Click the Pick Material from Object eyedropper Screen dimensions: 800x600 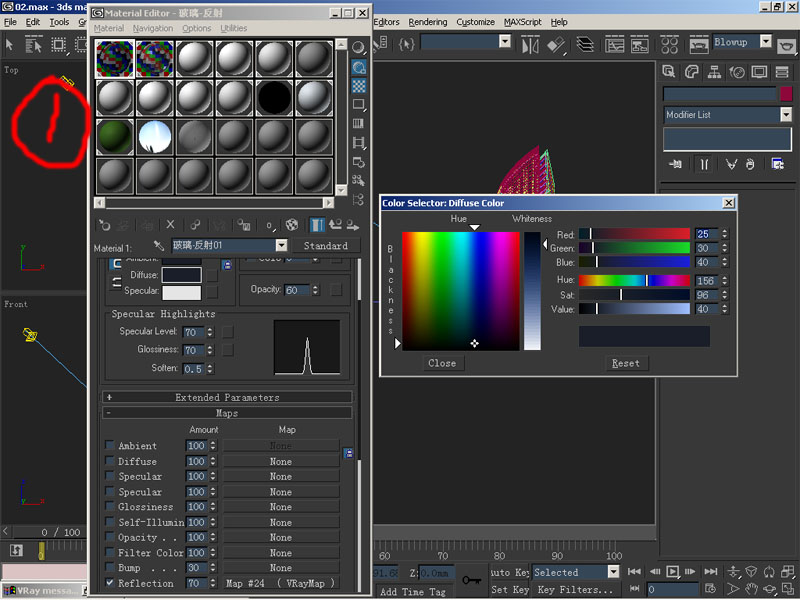[158, 246]
